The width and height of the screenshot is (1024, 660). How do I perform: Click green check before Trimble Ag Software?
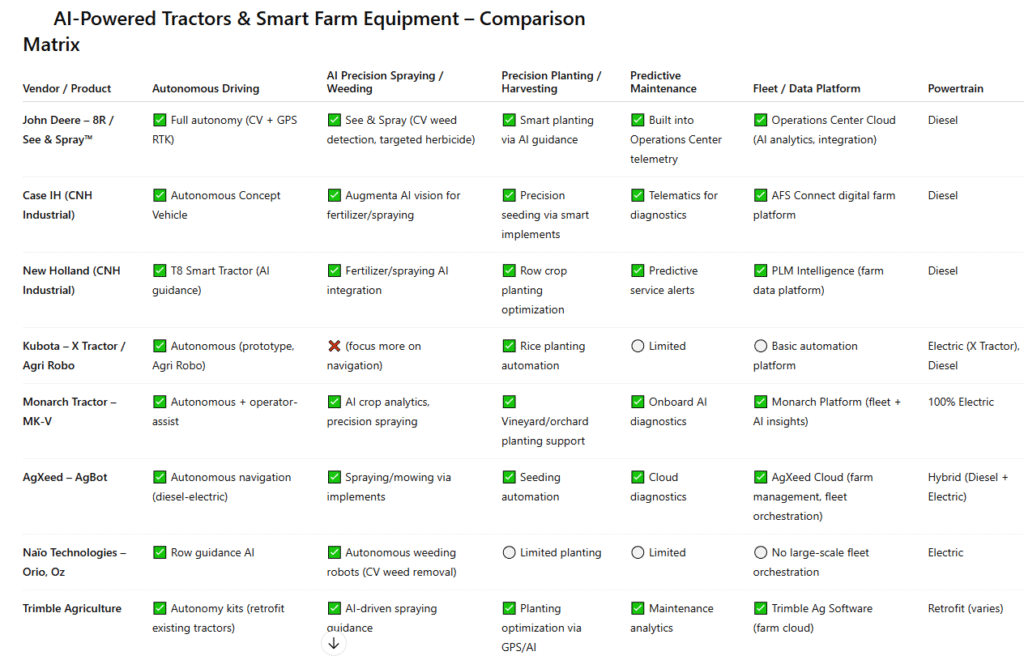point(760,608)
